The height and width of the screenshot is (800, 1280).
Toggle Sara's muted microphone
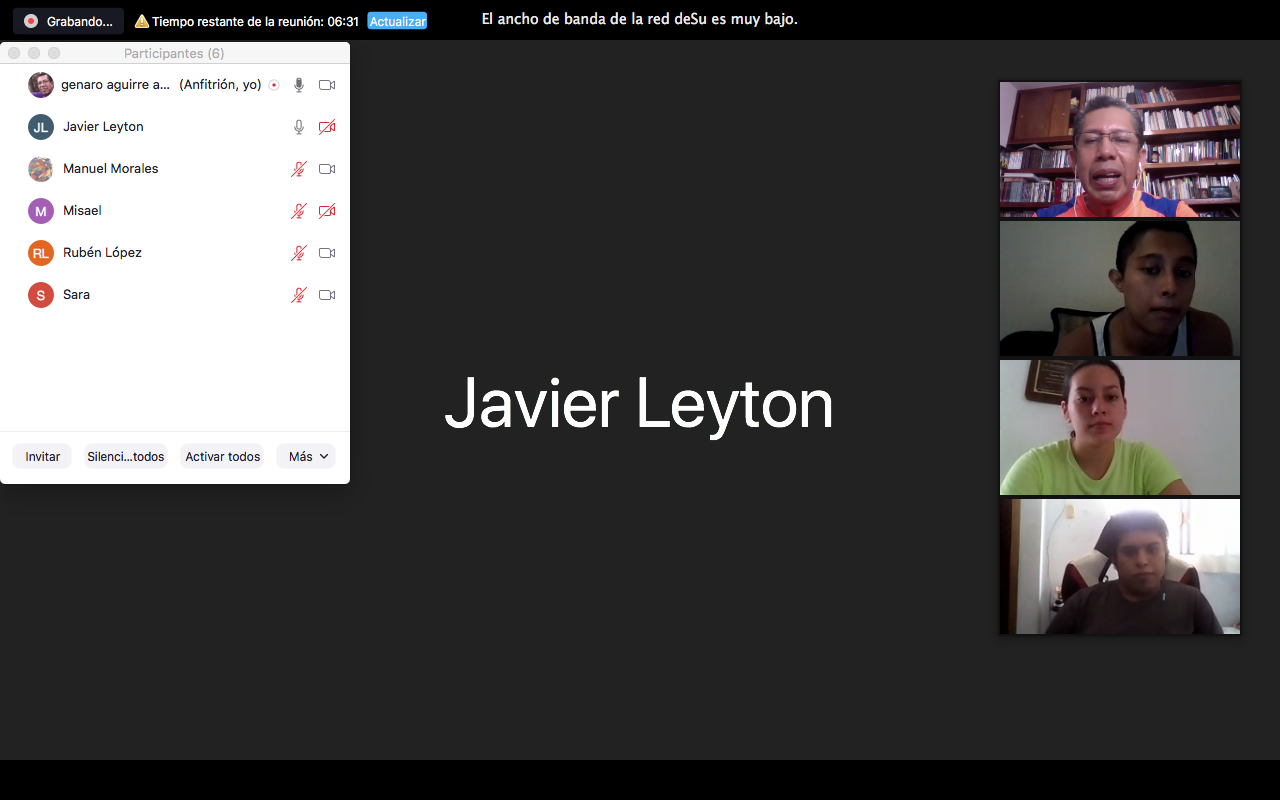pyautogui.click(x=298, y=295)
